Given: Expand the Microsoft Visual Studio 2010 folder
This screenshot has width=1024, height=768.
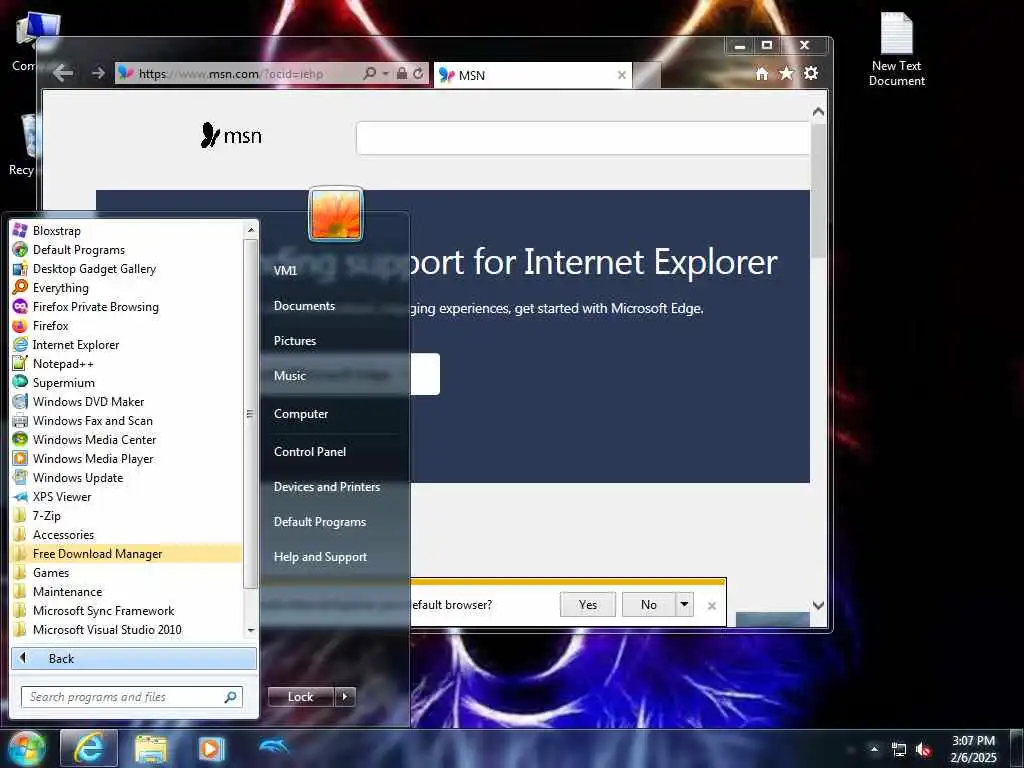Looking at the screenshot, I should [x=107, y=629].
